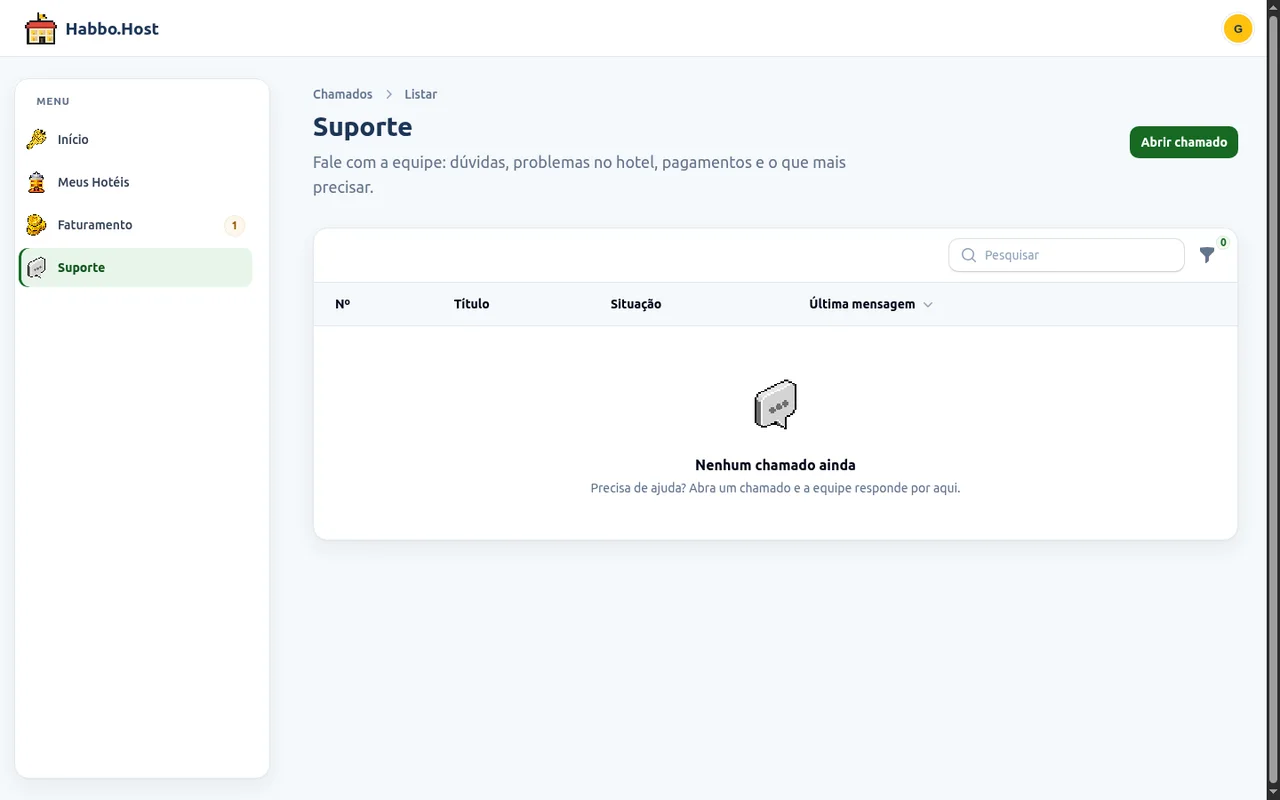
Task: Click the Nº column header
Action: point(343,304)
